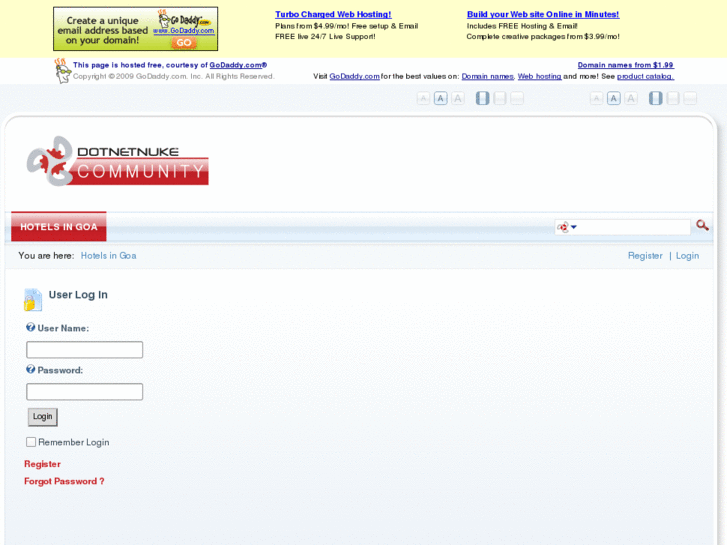
Task: Click the gray Login button
Action: coord(43,417)
